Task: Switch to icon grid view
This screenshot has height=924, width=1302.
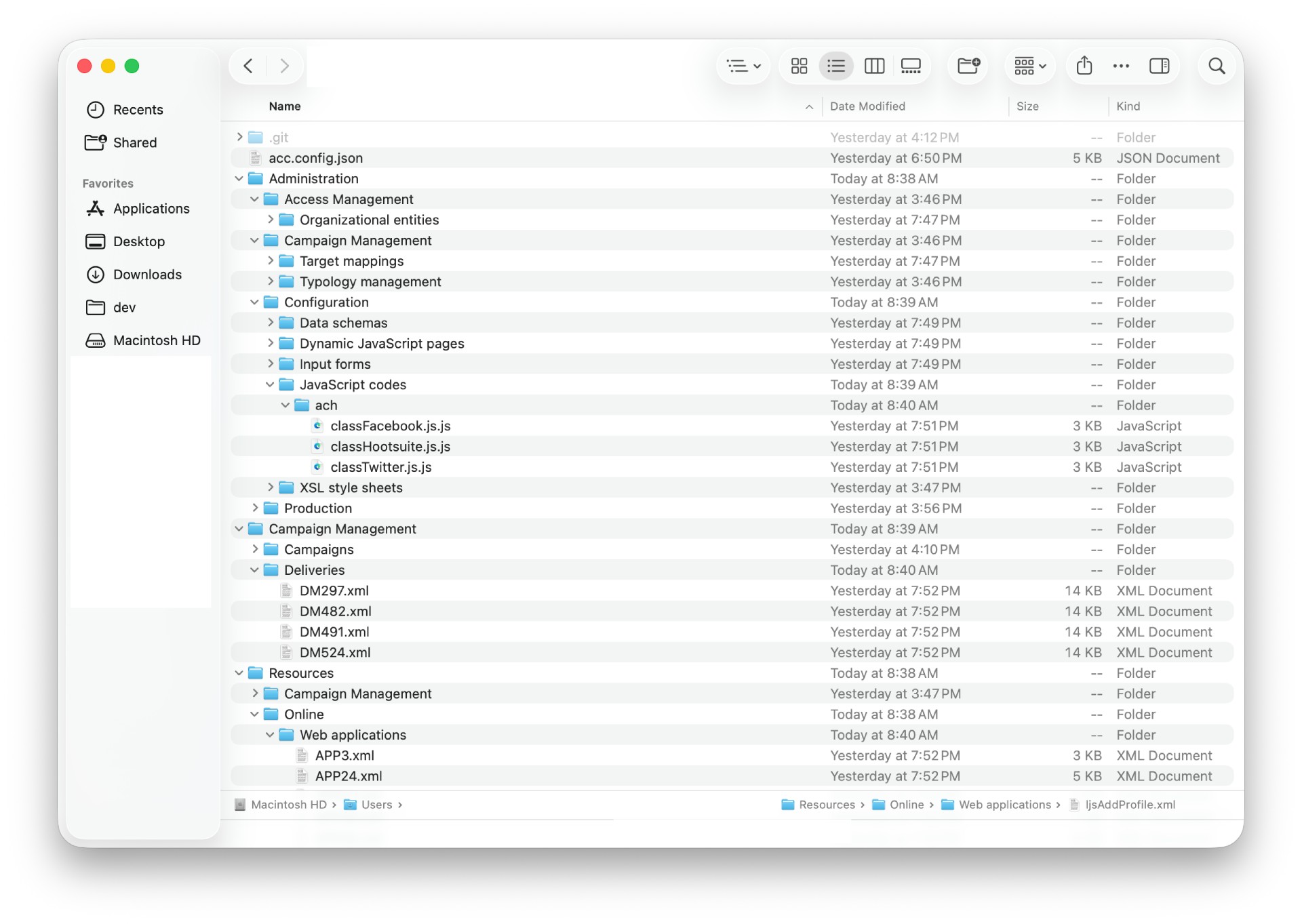Action: pyautogui.click(x=800, y=66)
